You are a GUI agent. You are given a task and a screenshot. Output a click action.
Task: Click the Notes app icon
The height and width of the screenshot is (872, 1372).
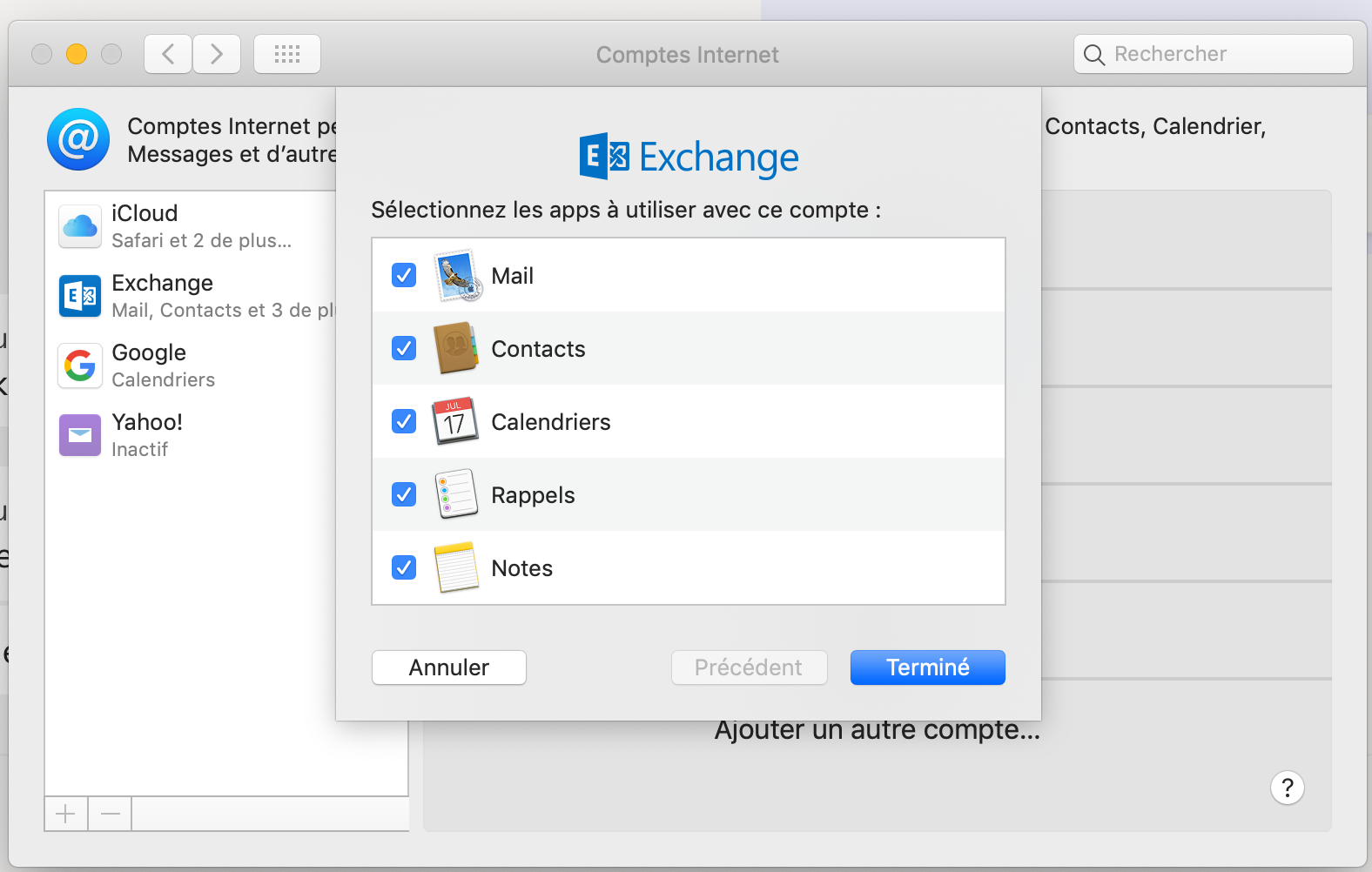click(x=456, y=567)
